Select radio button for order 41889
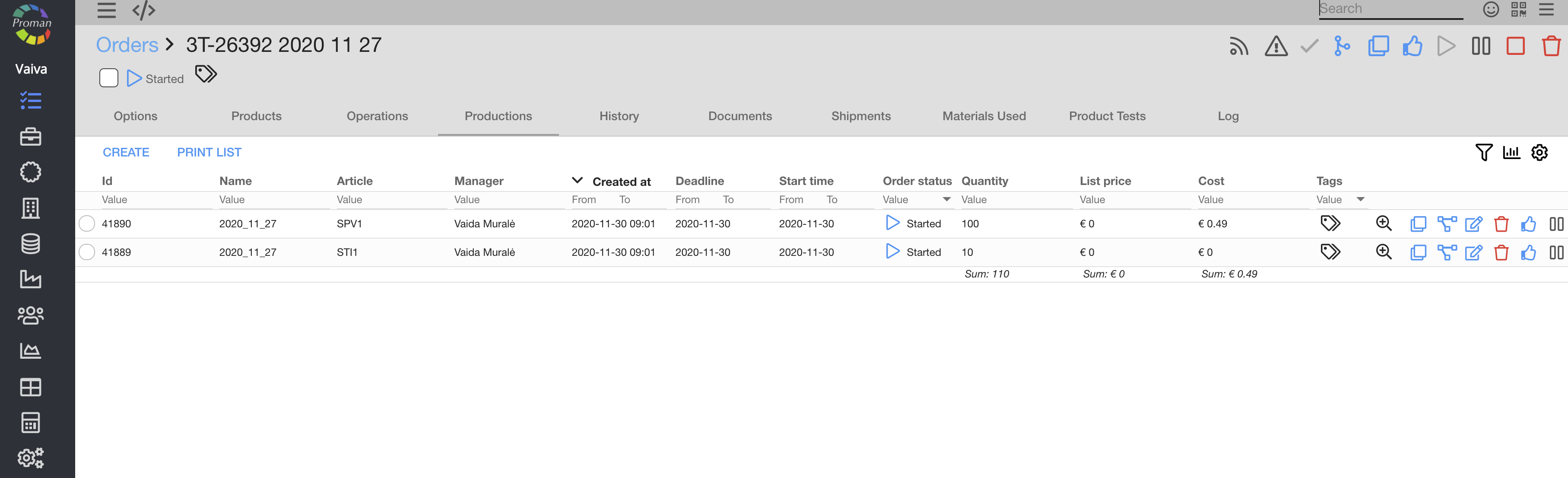This screenshot has width=1568, height=478. pyautogui.click(x=87, y=252)
